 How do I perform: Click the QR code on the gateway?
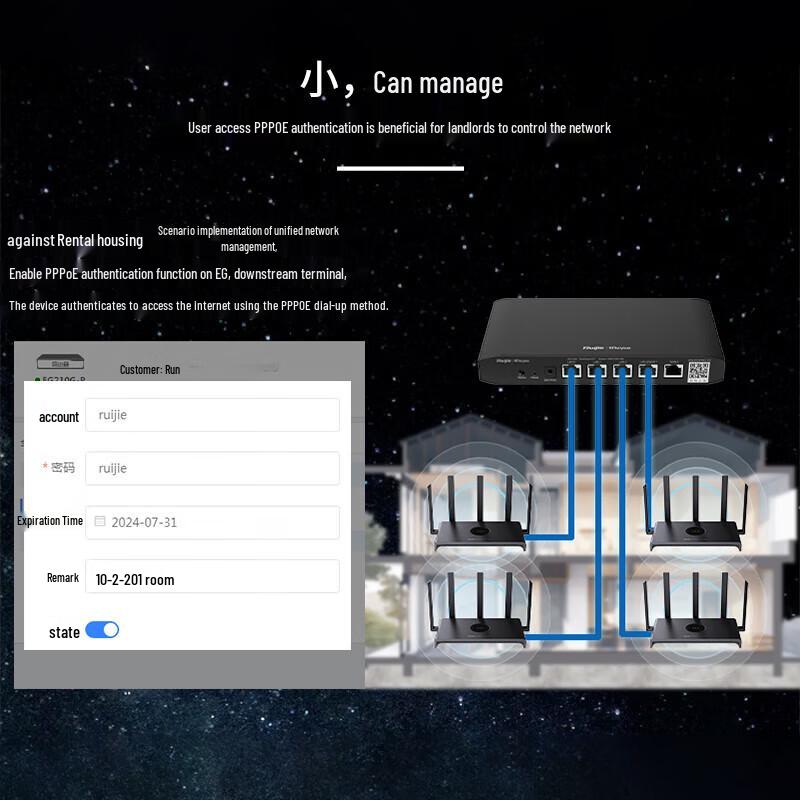(699, 371)
